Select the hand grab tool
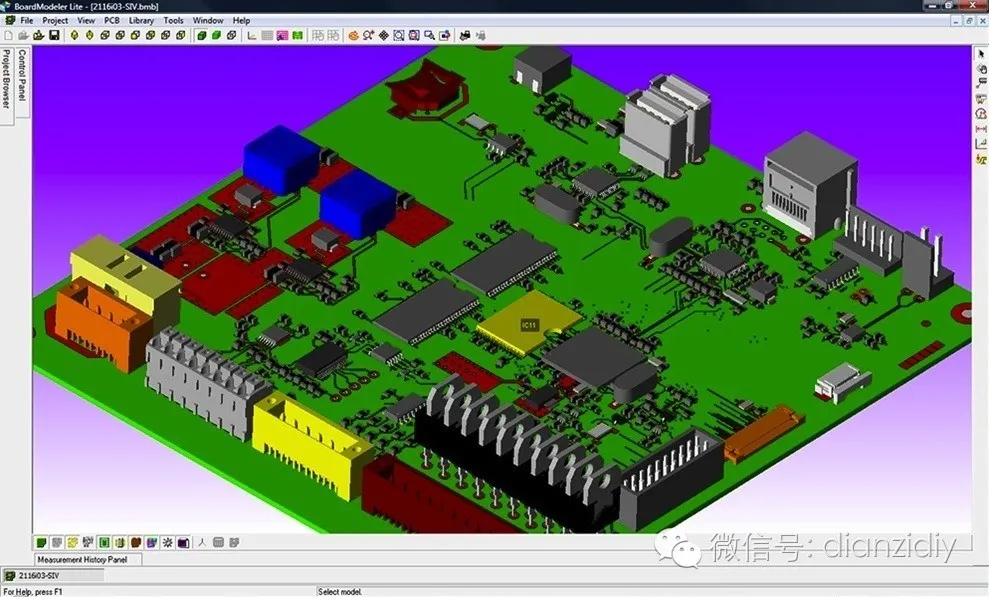989x597 pixels. 981,69
